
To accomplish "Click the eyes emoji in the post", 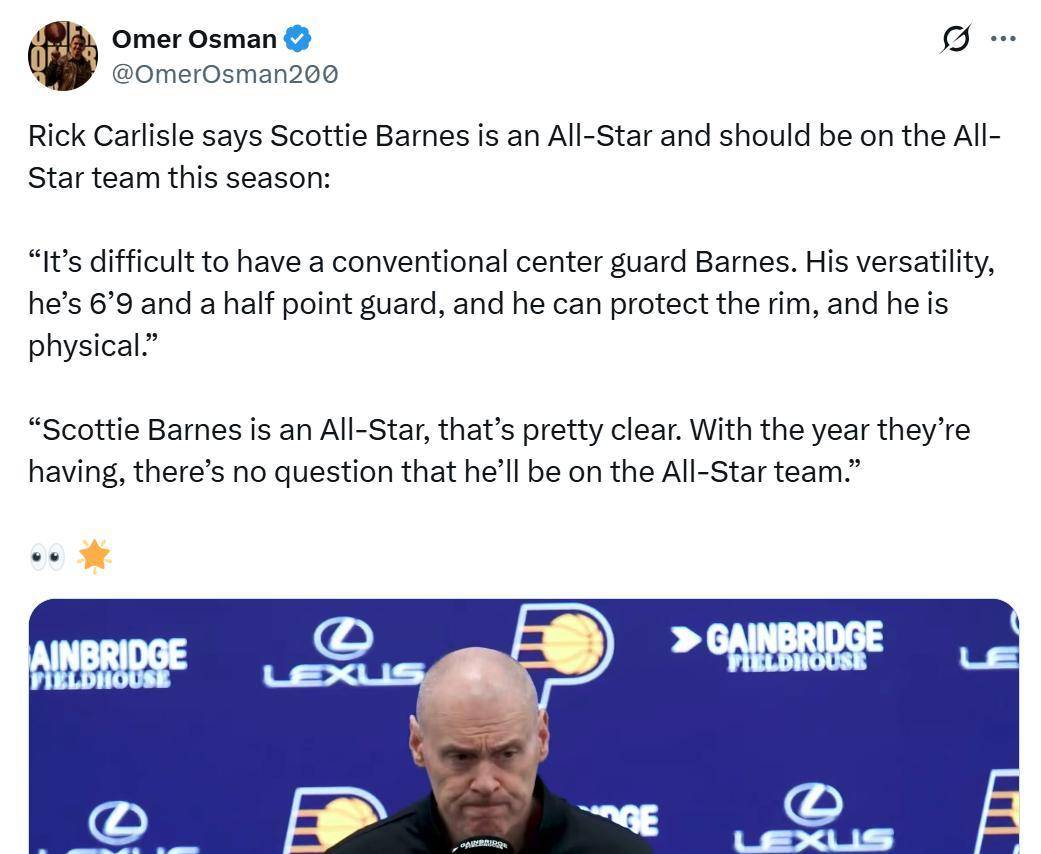I will [x=46, y=556].
